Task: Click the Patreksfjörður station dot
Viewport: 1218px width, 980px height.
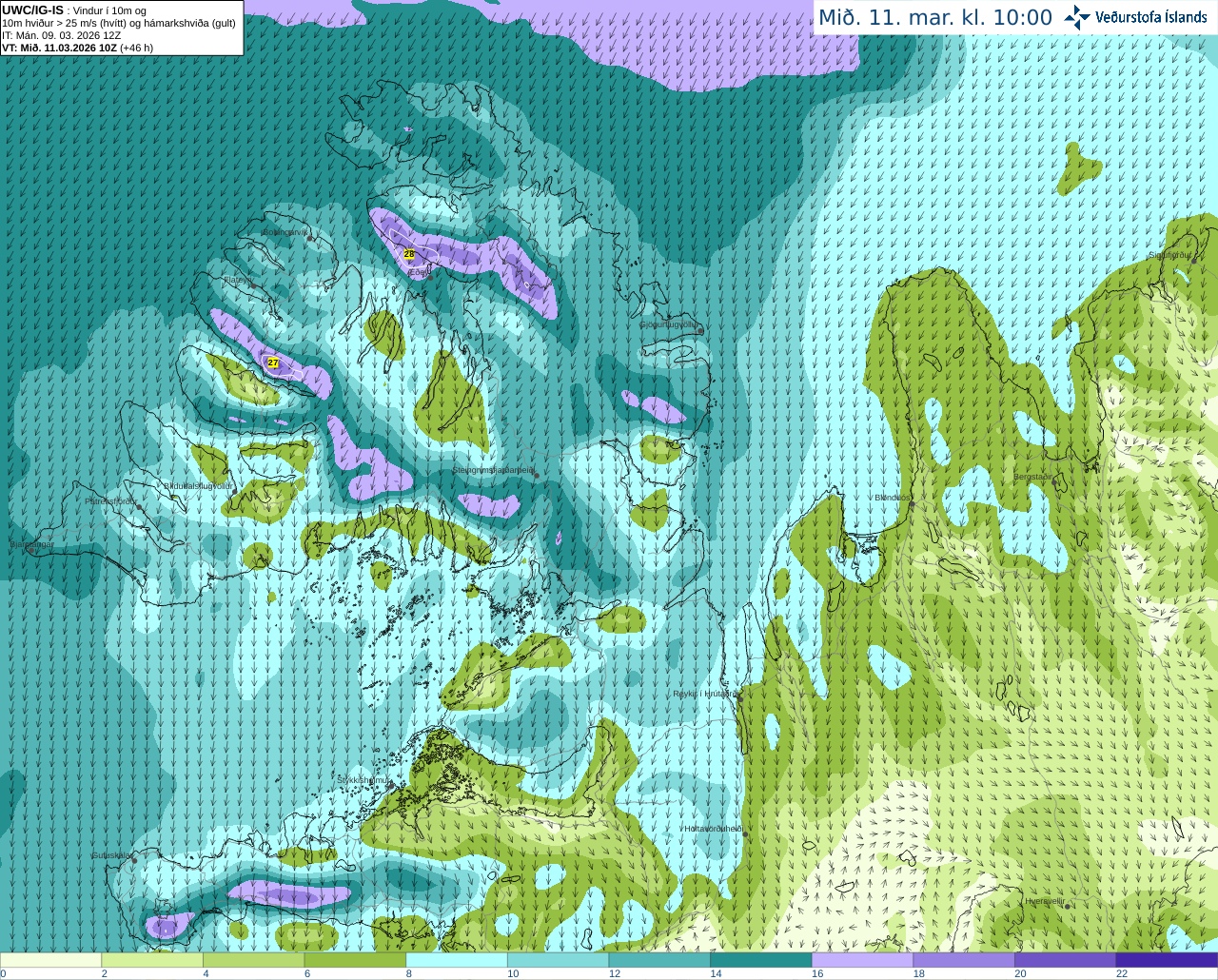Action: point(139,507)
